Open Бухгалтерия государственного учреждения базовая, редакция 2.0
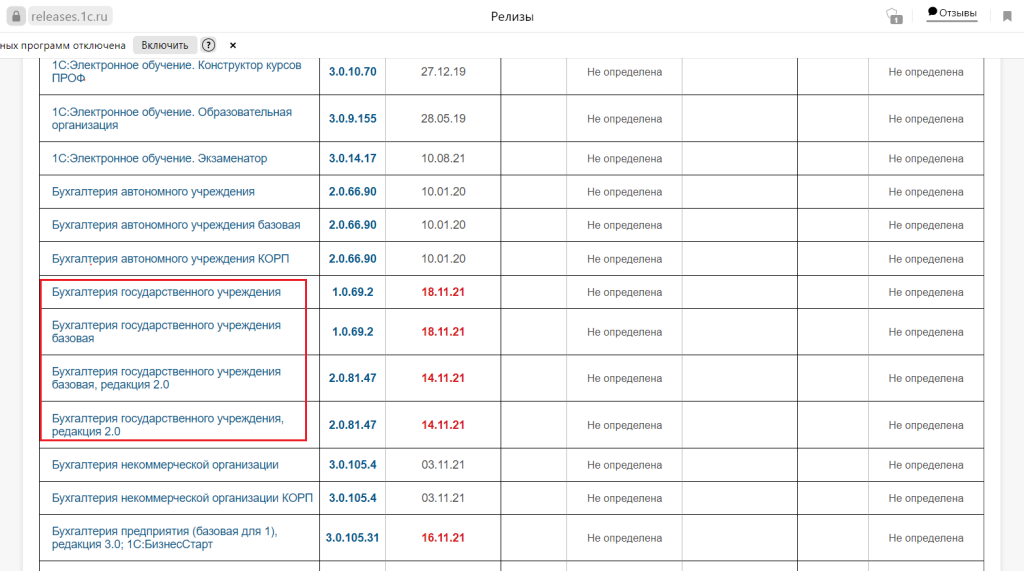The image size is (1024, 571). tap(166, 378)
